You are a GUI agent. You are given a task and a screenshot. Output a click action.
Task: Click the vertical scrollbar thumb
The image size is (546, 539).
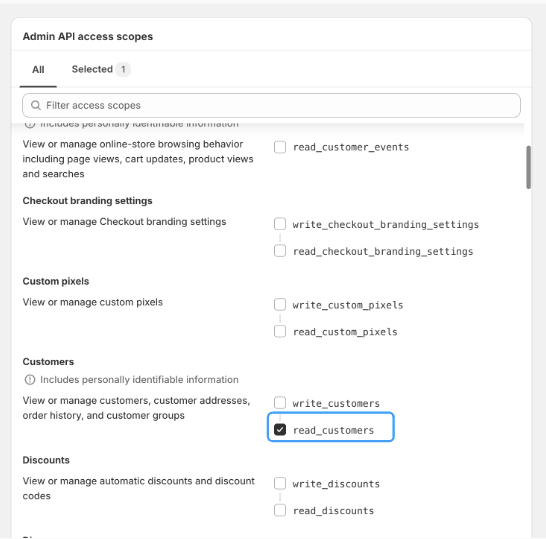pos(528,167)
